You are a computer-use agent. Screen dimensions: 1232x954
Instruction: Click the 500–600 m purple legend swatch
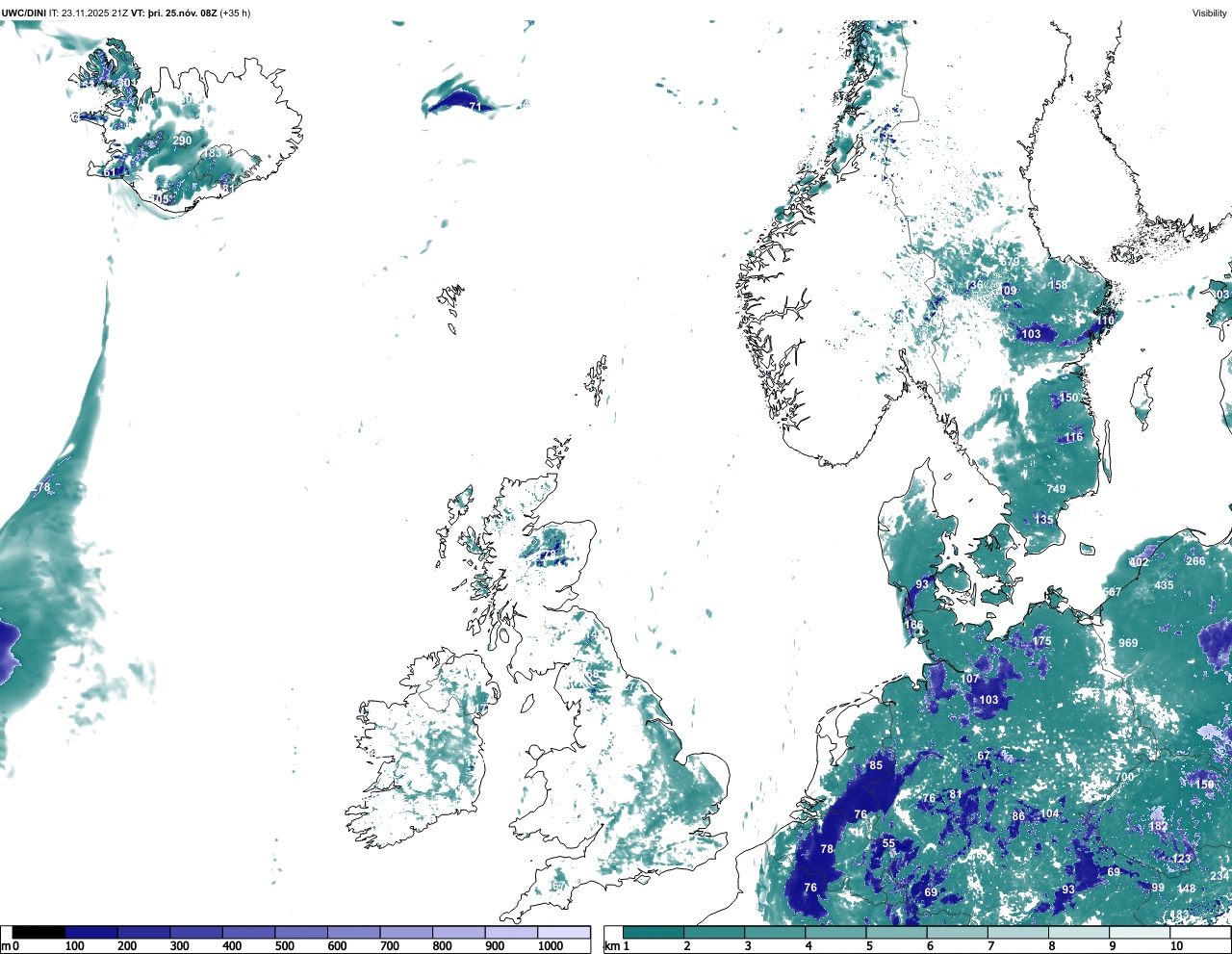(300, 932)
